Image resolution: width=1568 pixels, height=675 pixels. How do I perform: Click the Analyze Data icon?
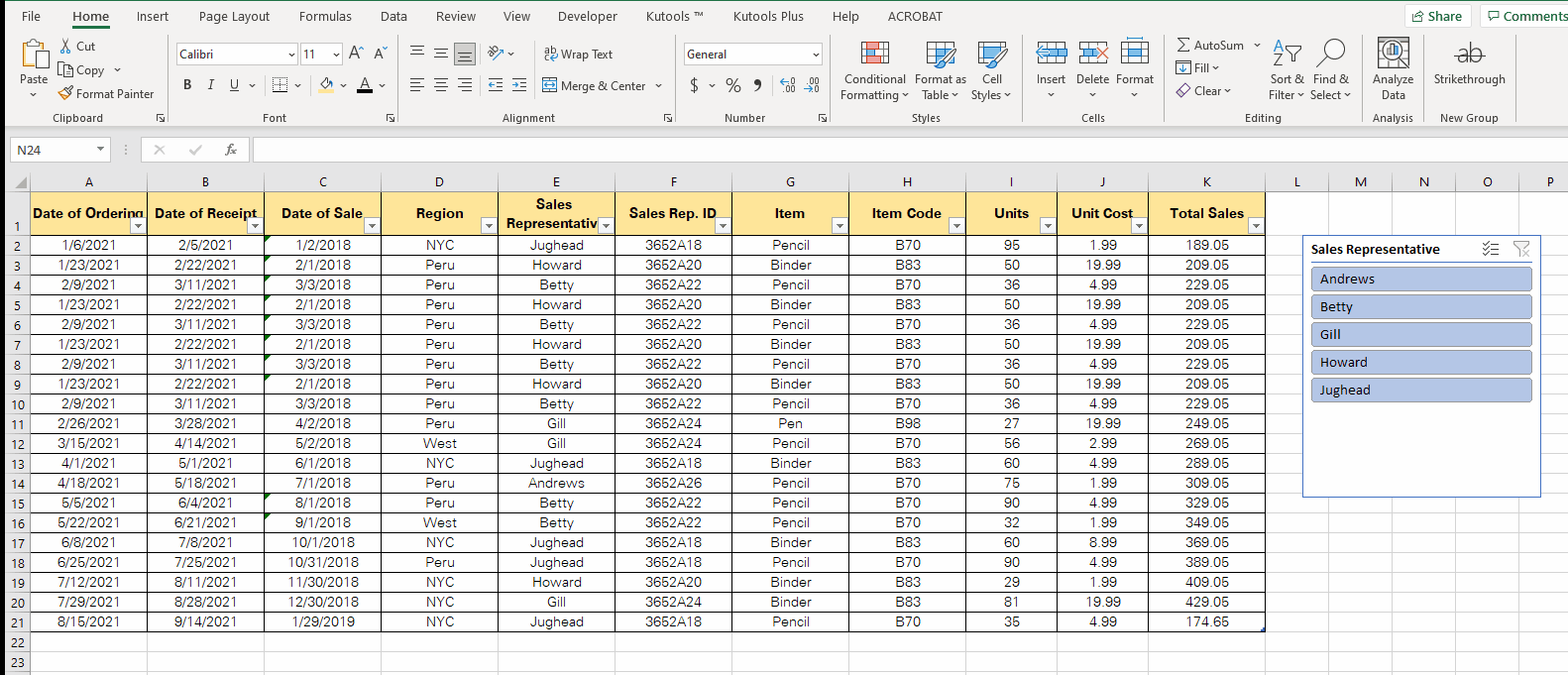click(x=1393, y=54)
